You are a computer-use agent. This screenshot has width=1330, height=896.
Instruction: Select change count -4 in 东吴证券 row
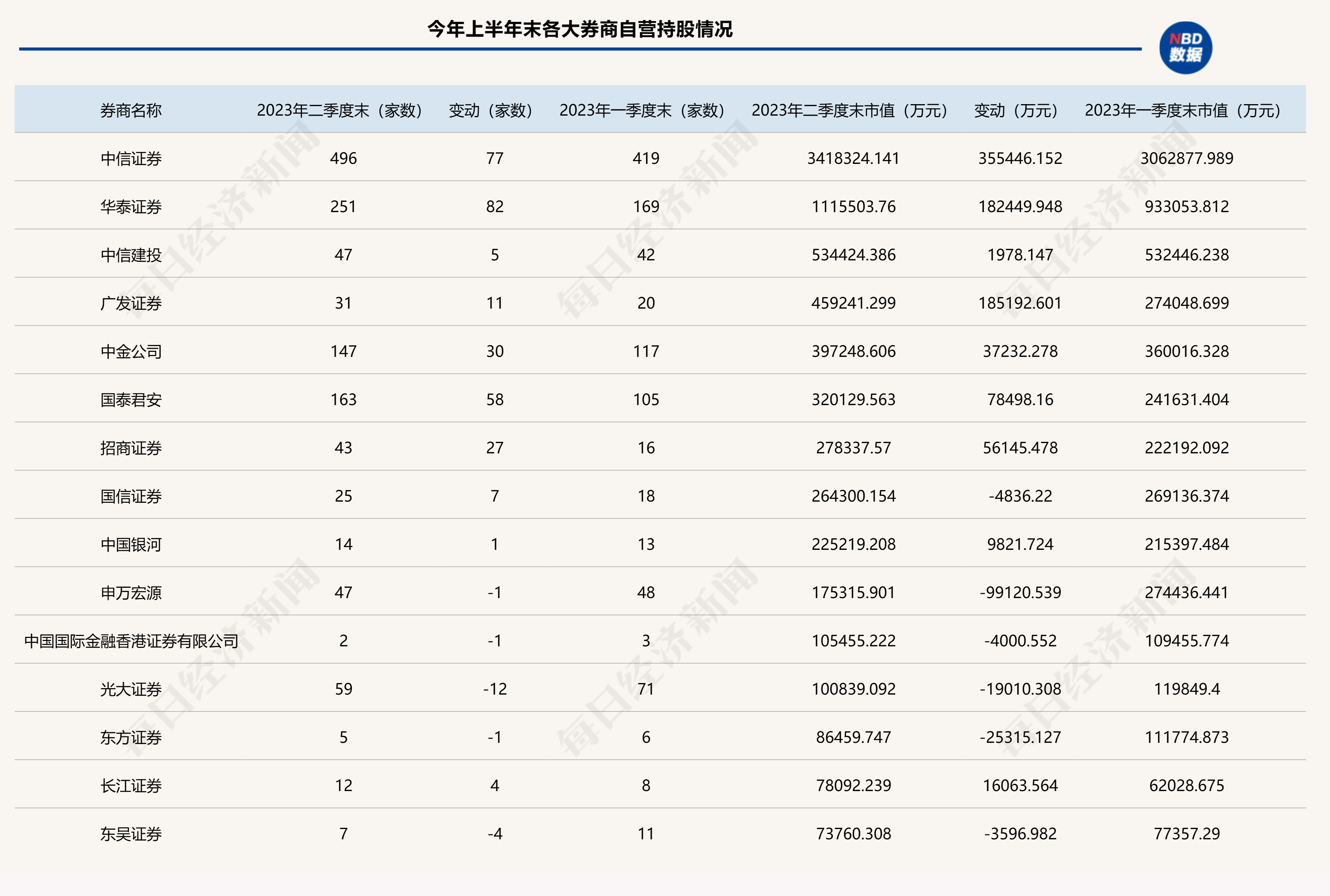(x=495, y=834)
